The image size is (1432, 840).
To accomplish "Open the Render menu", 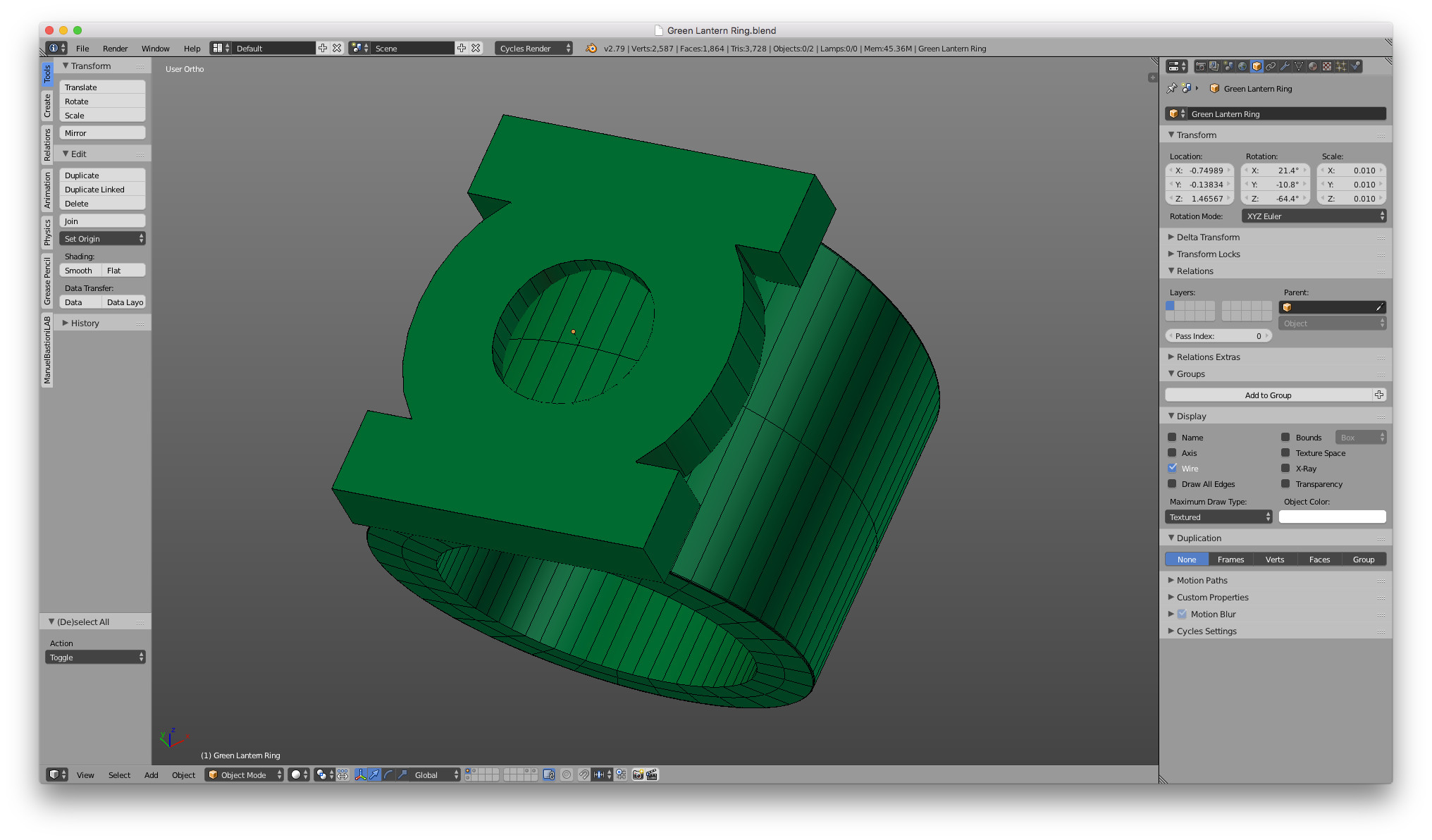I will point(115,49).
